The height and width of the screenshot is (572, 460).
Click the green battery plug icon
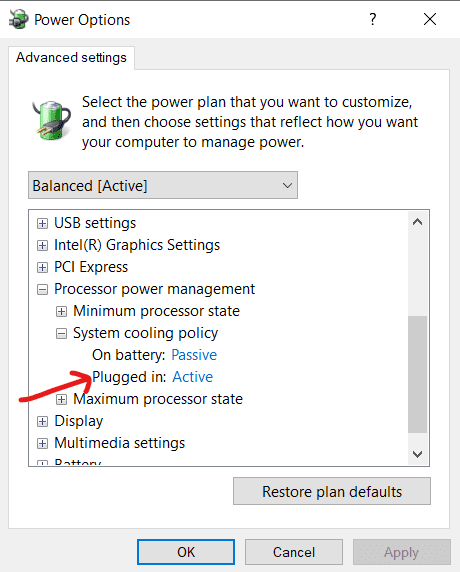[52, 120]
